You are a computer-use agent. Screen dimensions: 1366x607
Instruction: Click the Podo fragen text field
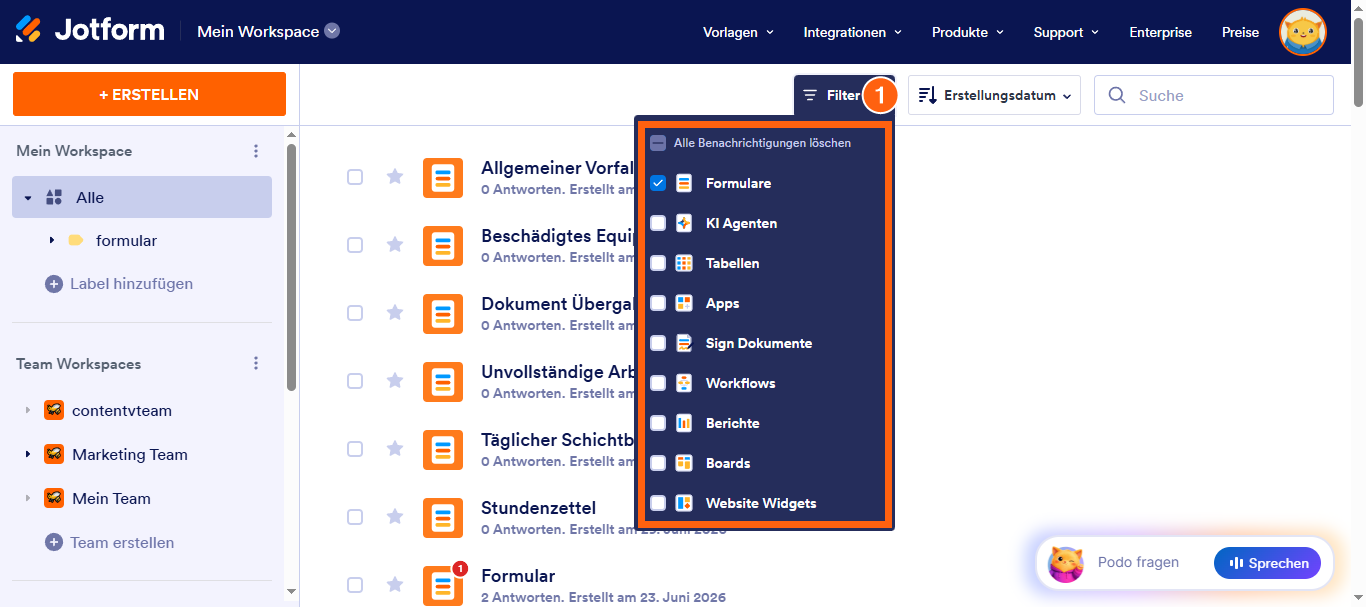click(1138, 562)
